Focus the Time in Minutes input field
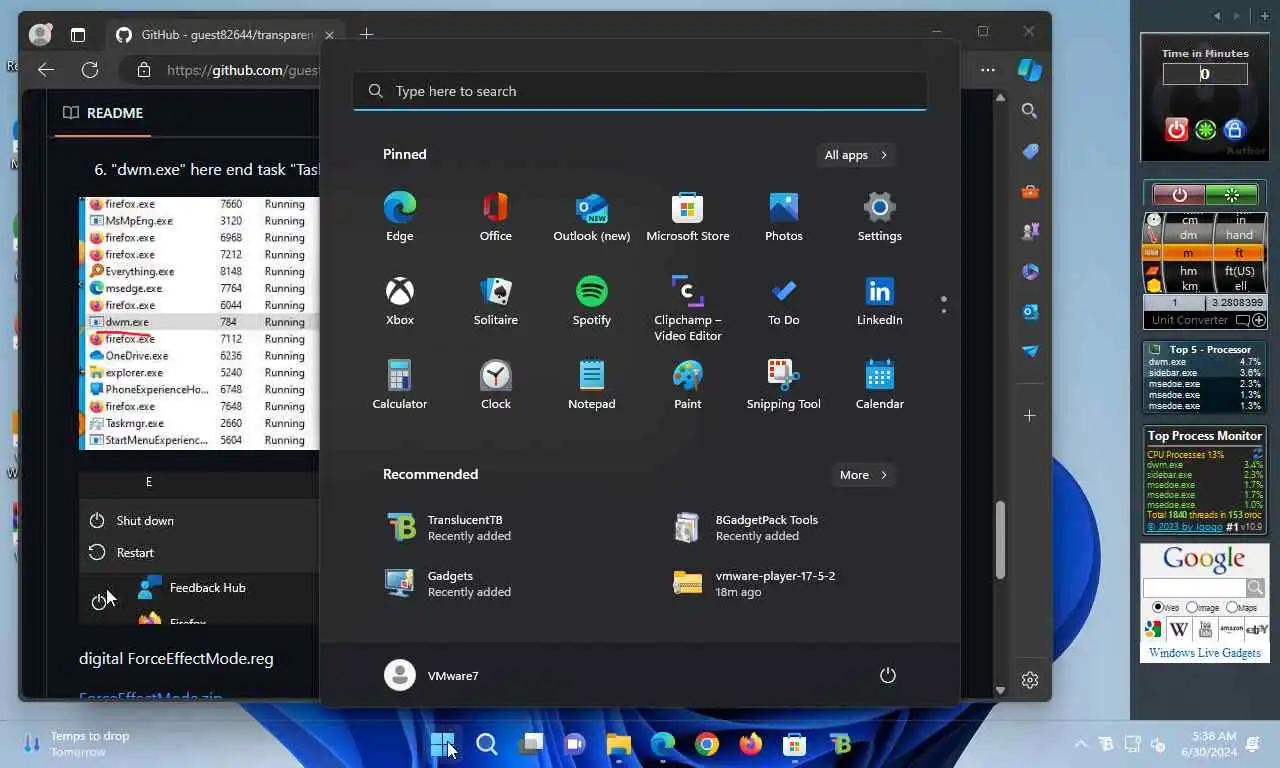Image resolution: width=1280 pixels, height=768 pixels. click(x=1205, y=74)
